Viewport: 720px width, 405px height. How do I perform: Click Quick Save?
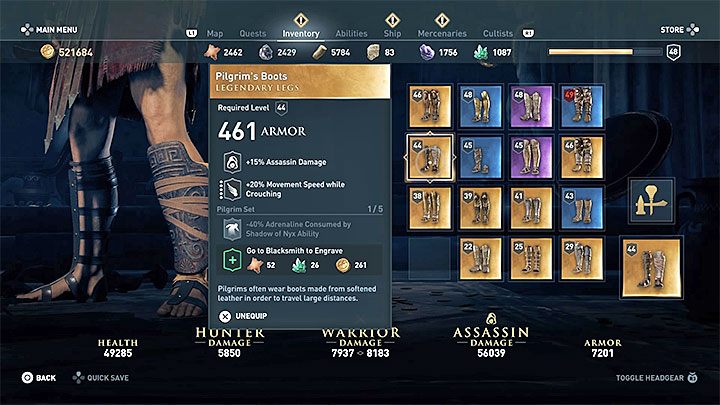101,378
